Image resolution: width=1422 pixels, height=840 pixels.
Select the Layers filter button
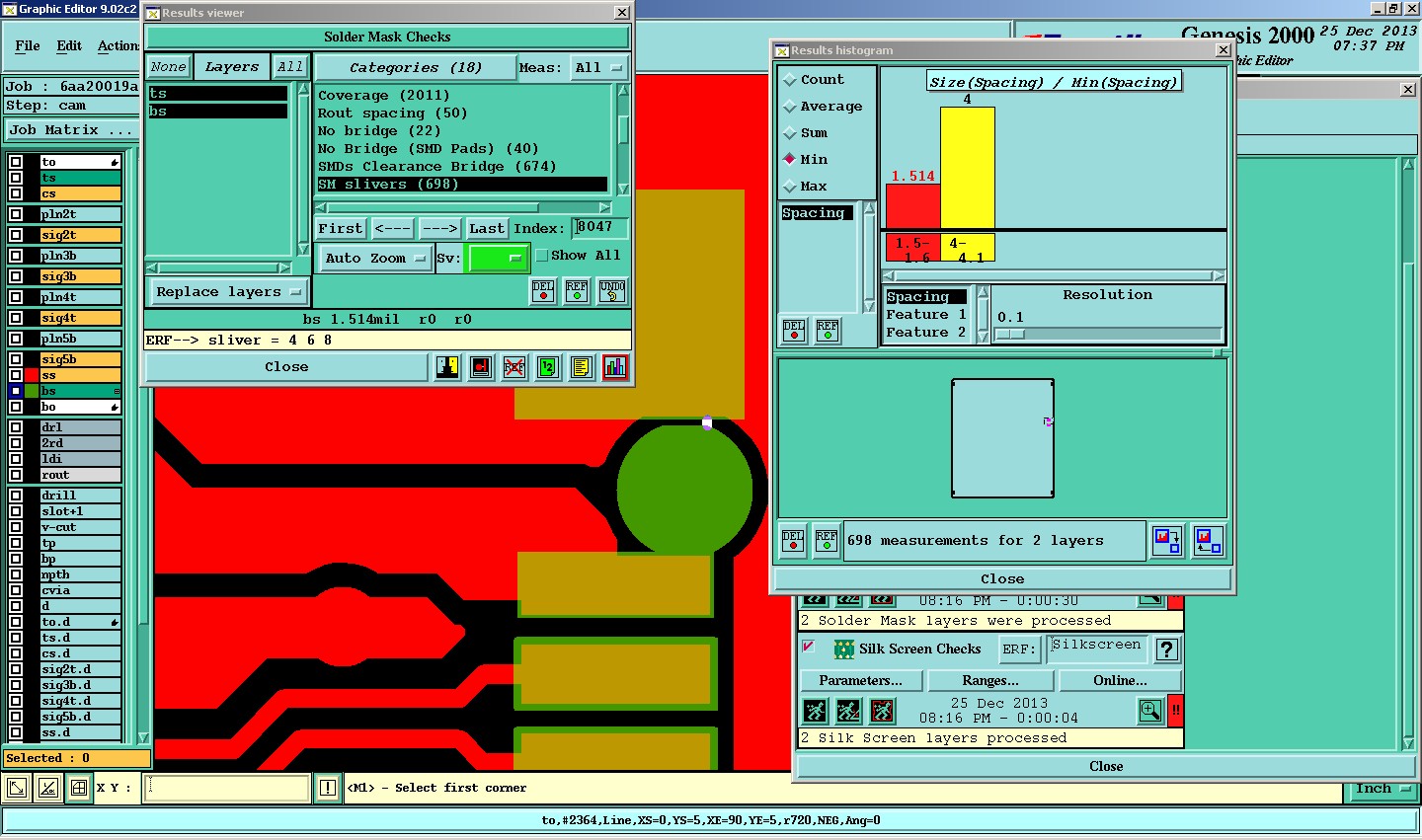(x=231, y=67)
